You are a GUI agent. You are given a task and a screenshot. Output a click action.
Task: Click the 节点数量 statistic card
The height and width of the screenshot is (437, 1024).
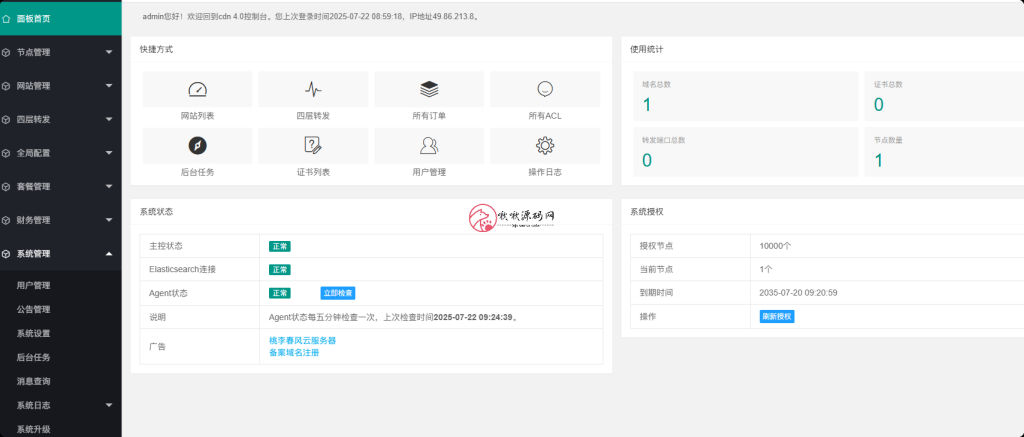tap(944, 152)
